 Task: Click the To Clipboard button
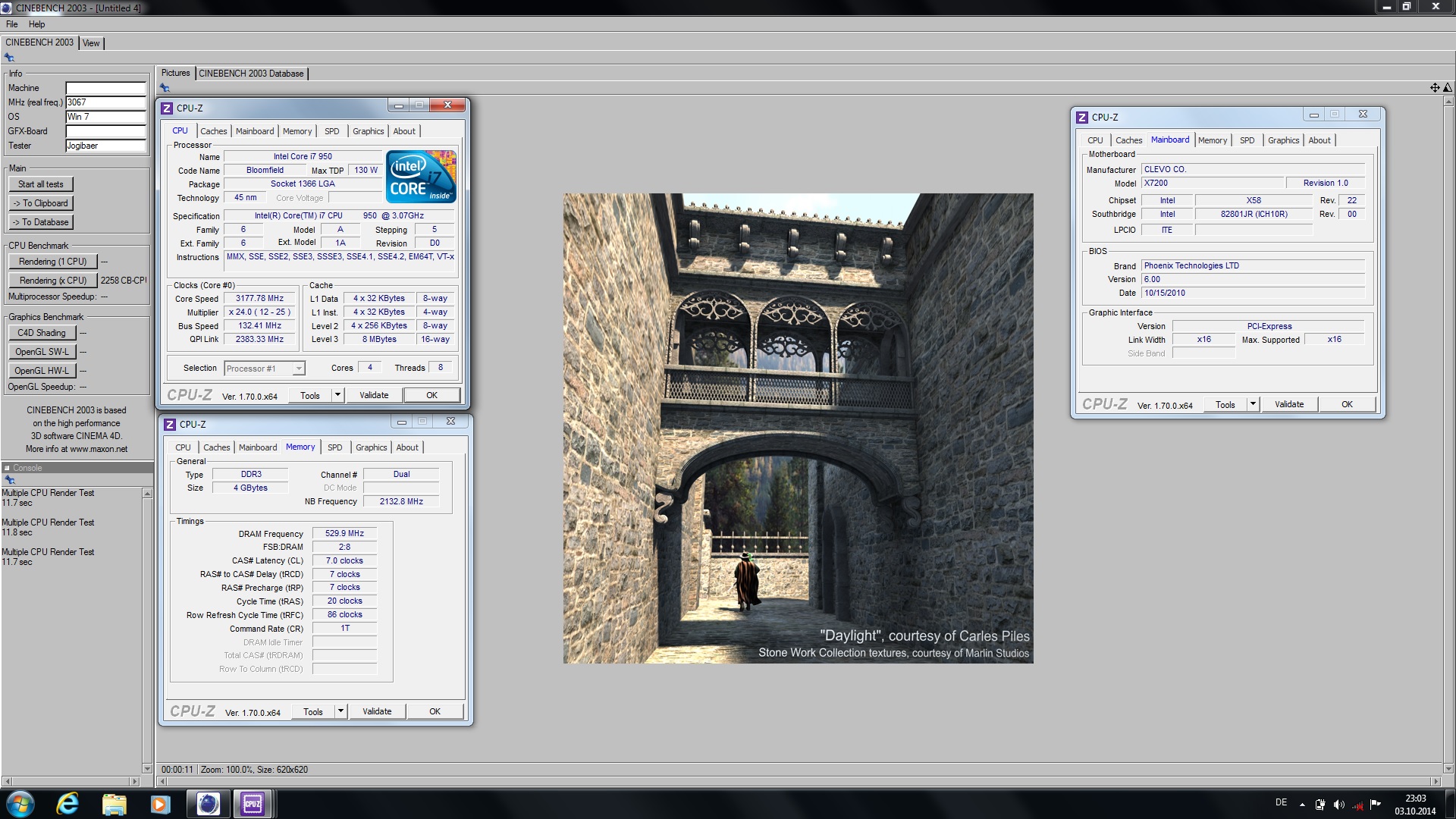[x=41, y=203]
